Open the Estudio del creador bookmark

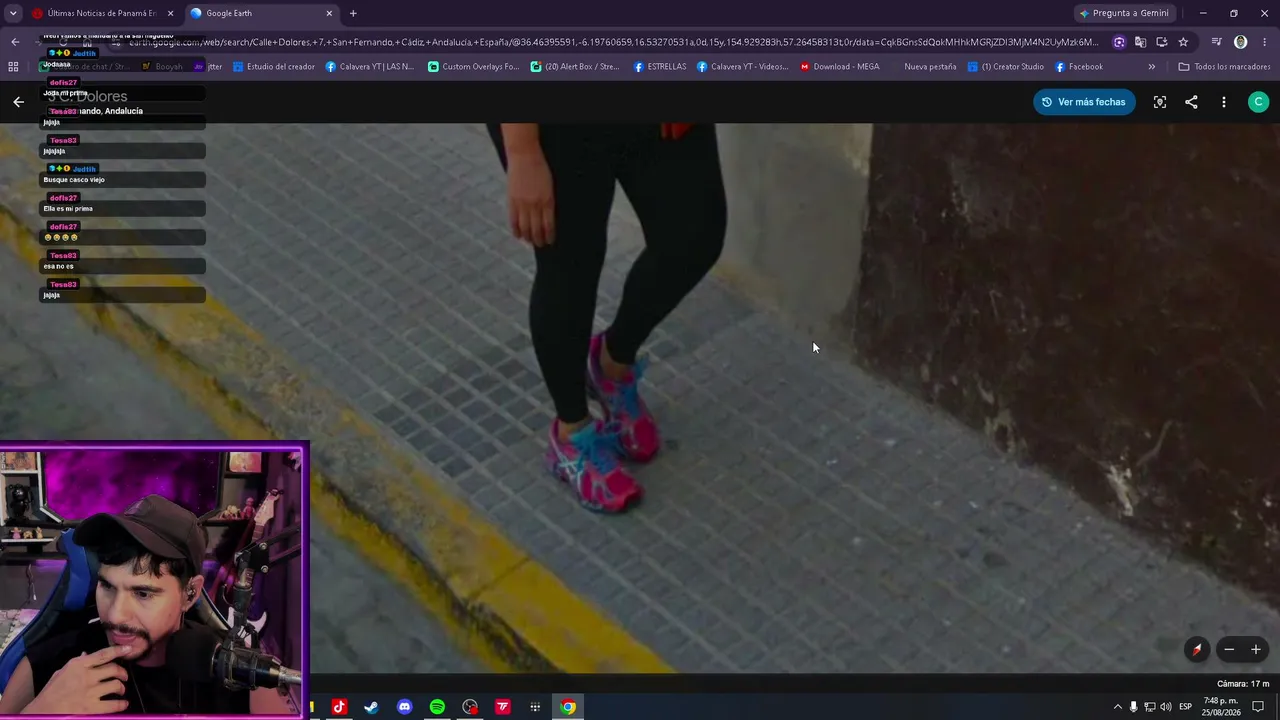coord(274,67)
